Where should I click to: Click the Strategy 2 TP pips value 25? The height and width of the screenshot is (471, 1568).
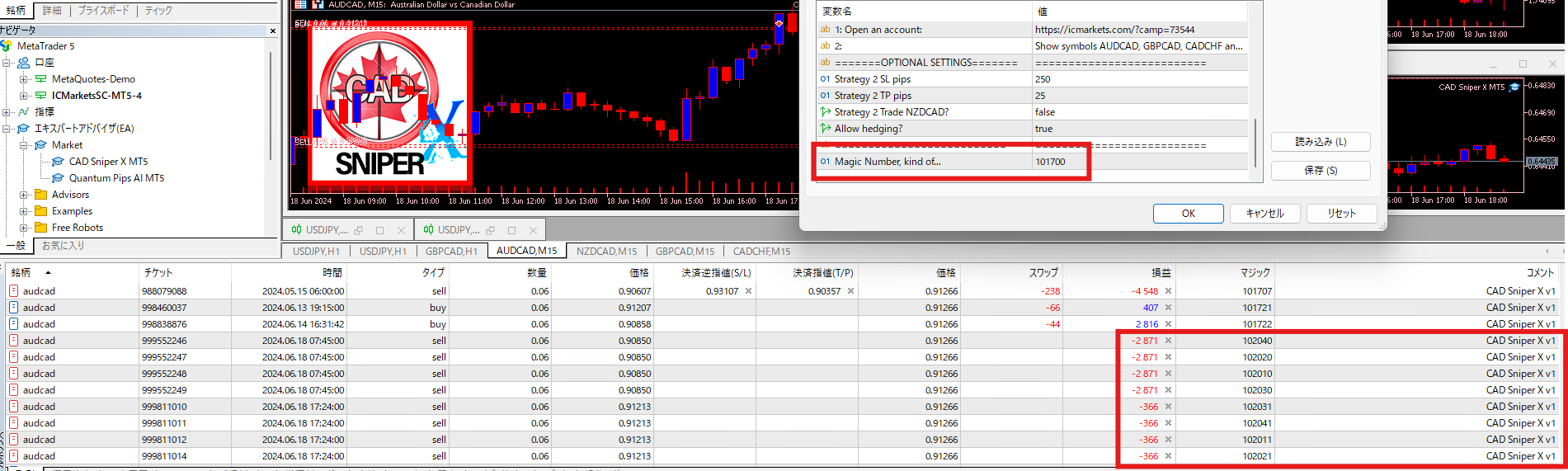point(1140,96)
